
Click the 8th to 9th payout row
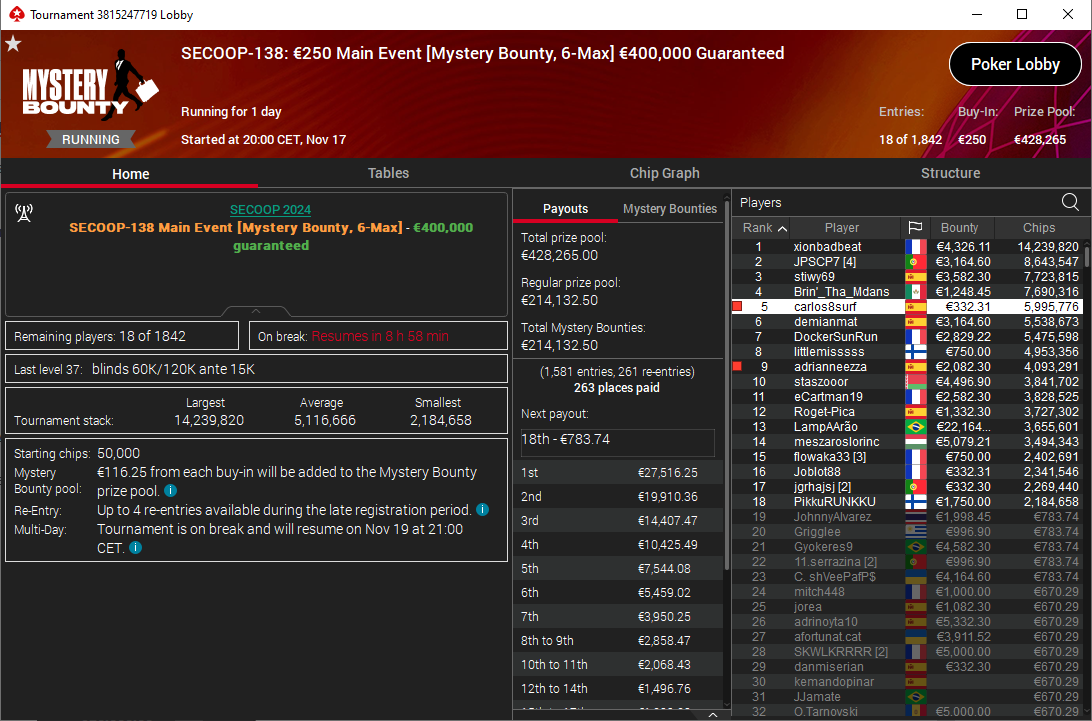[x=618, y=640]
